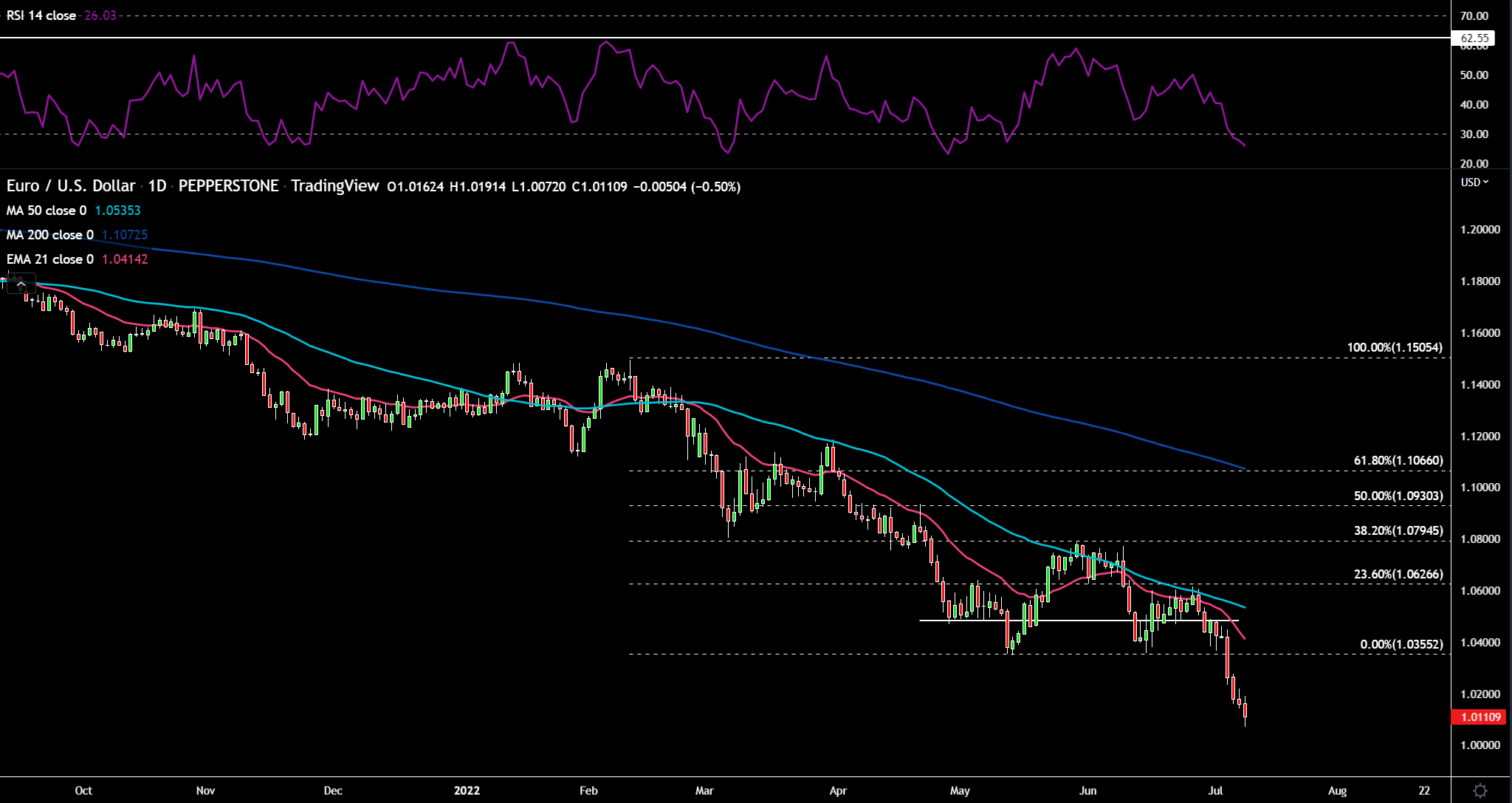This screenshot has width=1512, height=803.
Task: Select the 100.00%(1.15054) Fibonacci level label
Action: pyautogui.click(x=1394, y=347)
